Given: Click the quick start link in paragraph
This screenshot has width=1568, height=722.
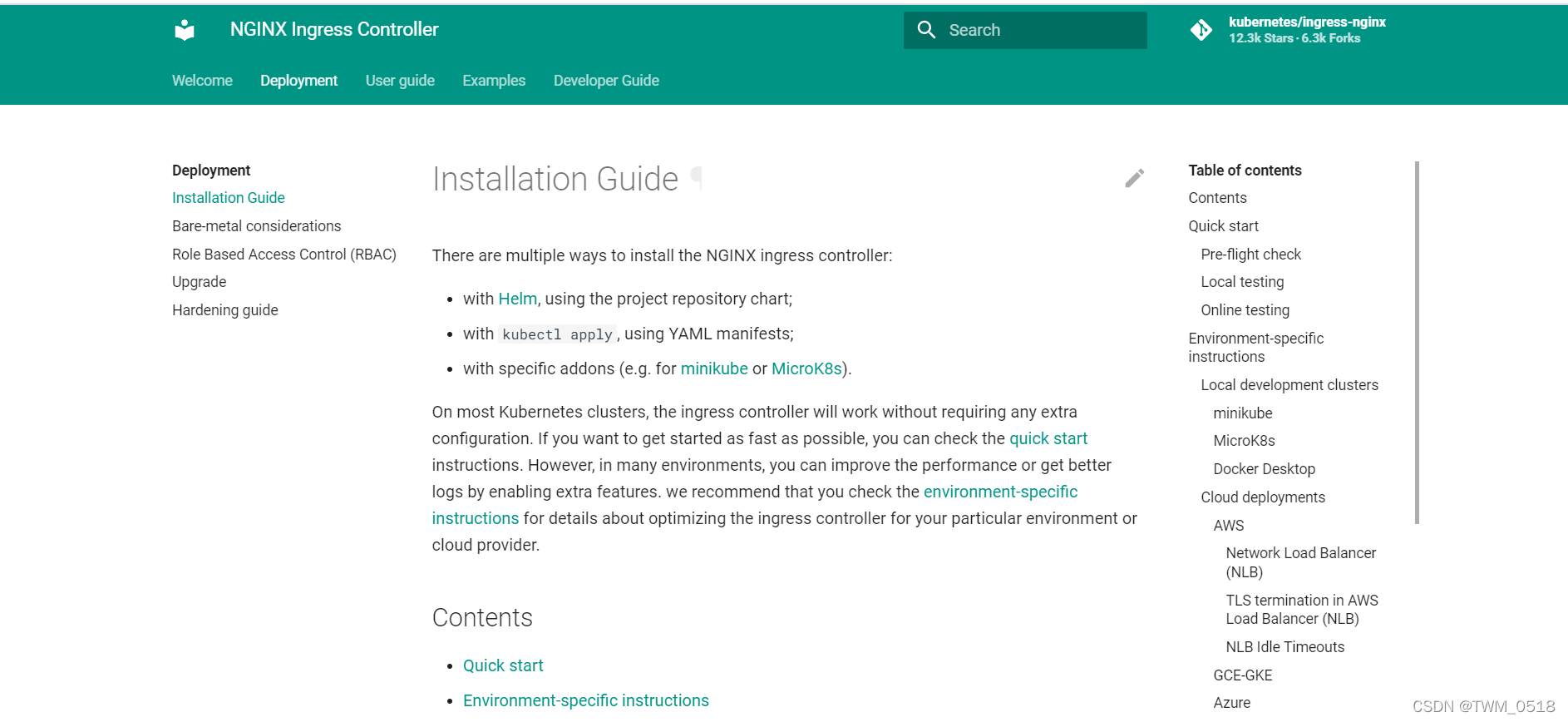Looking at the screenshot, I should 1048,438.
